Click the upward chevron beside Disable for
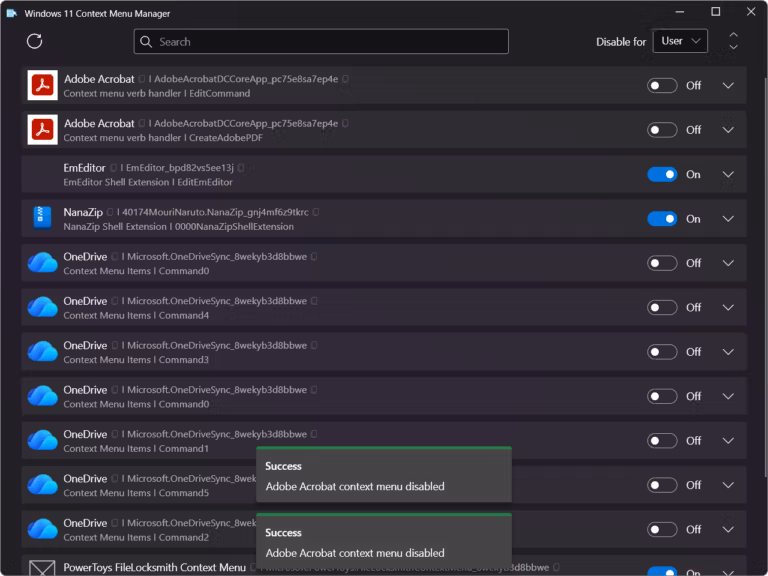The image size is (768, 576). pos(733,35)
